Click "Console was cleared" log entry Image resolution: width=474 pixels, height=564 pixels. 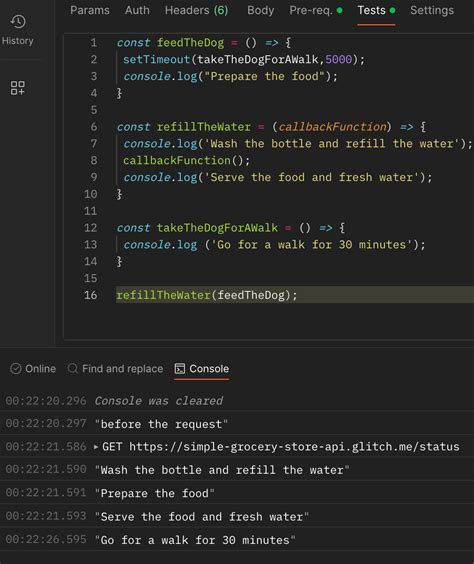coord(159,401)
